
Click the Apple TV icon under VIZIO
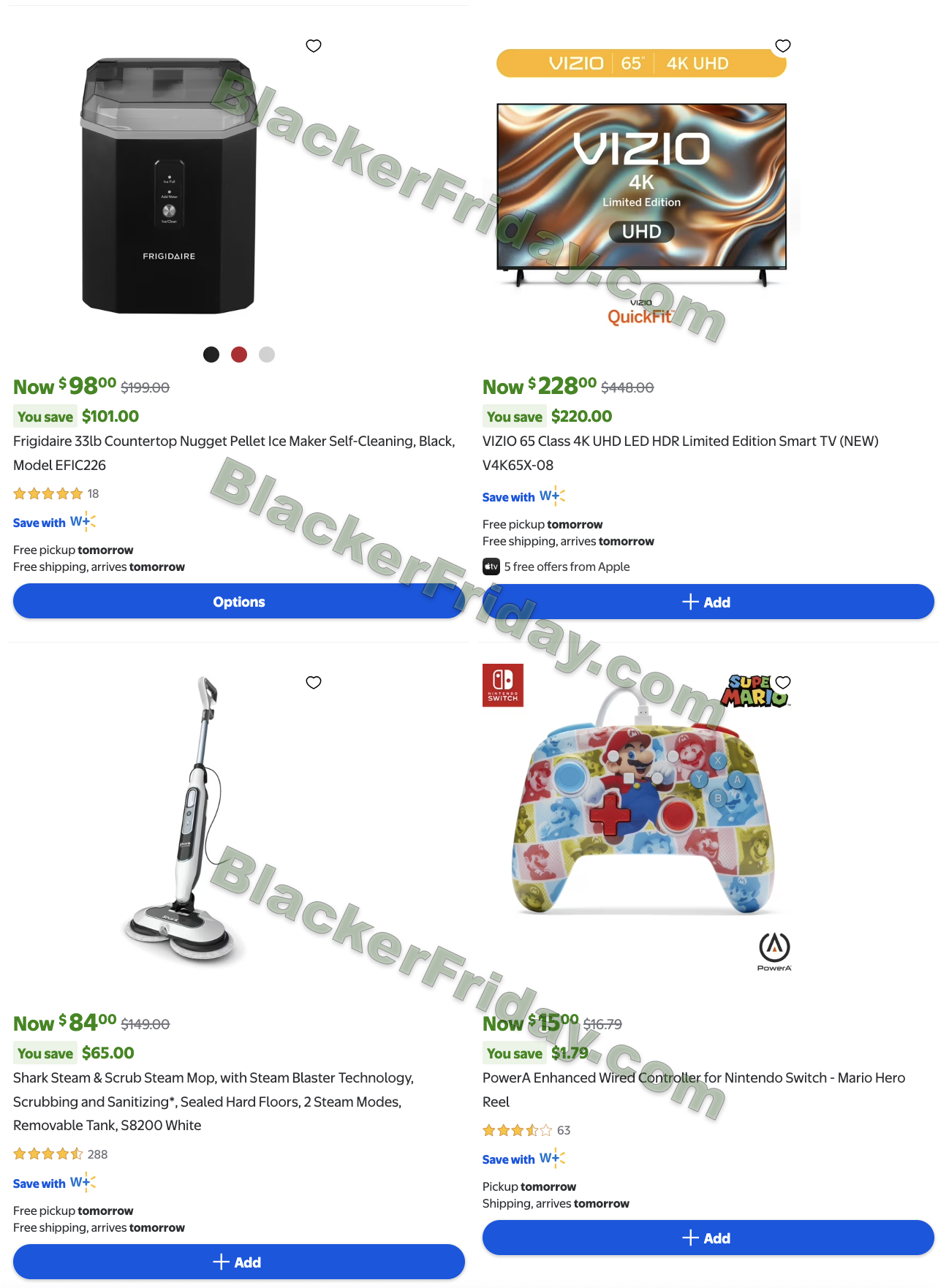point(491,567)
